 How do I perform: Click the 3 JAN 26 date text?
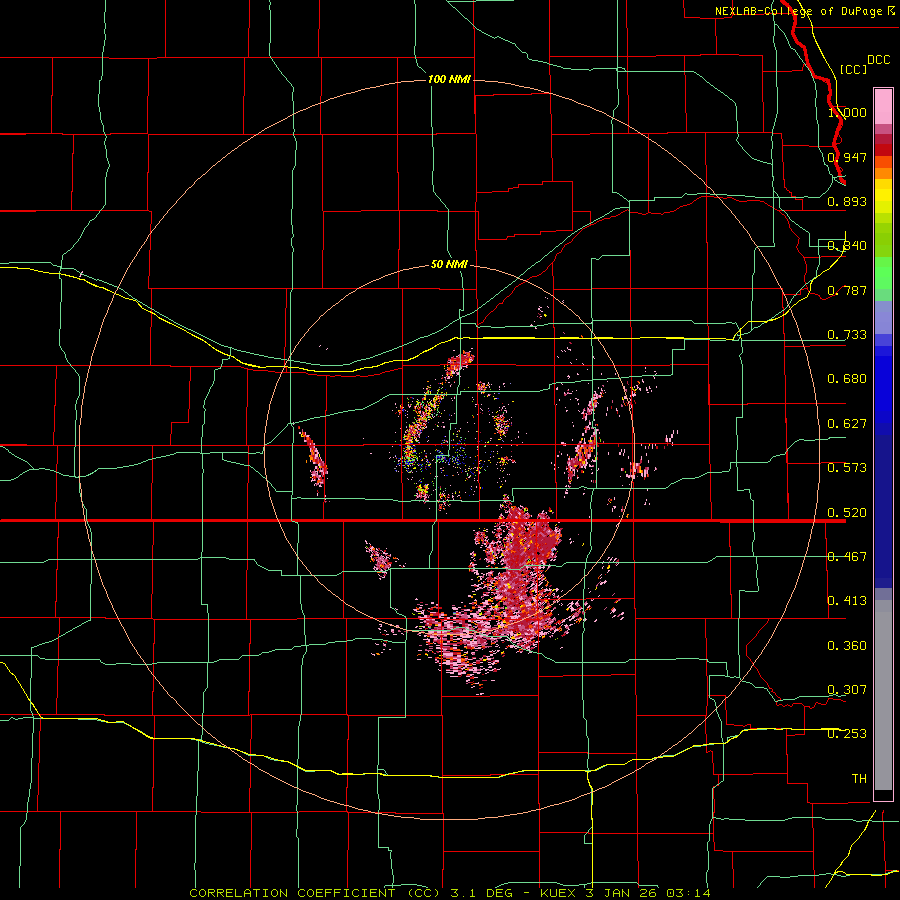click(622, 893)
